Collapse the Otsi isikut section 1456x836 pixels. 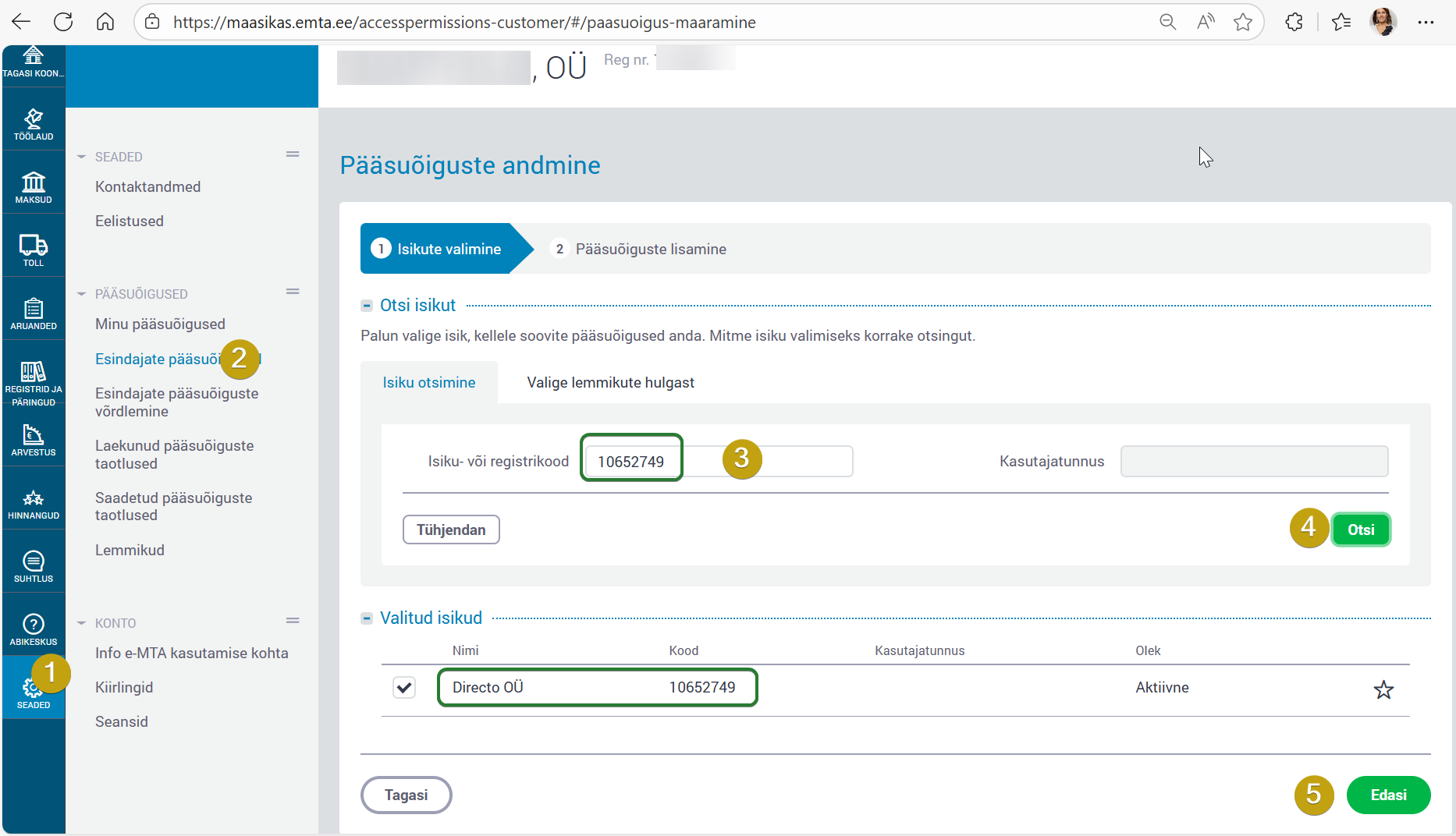367,306
